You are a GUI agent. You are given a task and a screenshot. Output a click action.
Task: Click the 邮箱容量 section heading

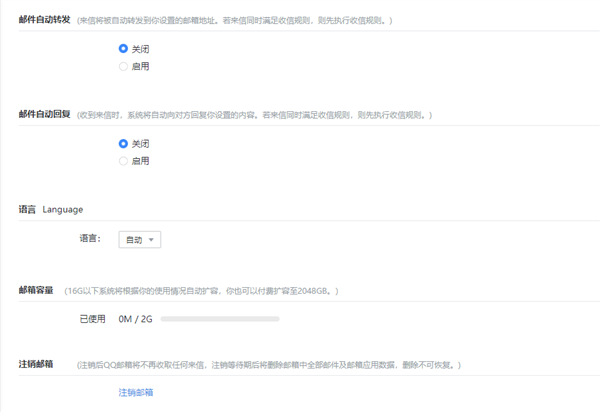tap(36, 290)
